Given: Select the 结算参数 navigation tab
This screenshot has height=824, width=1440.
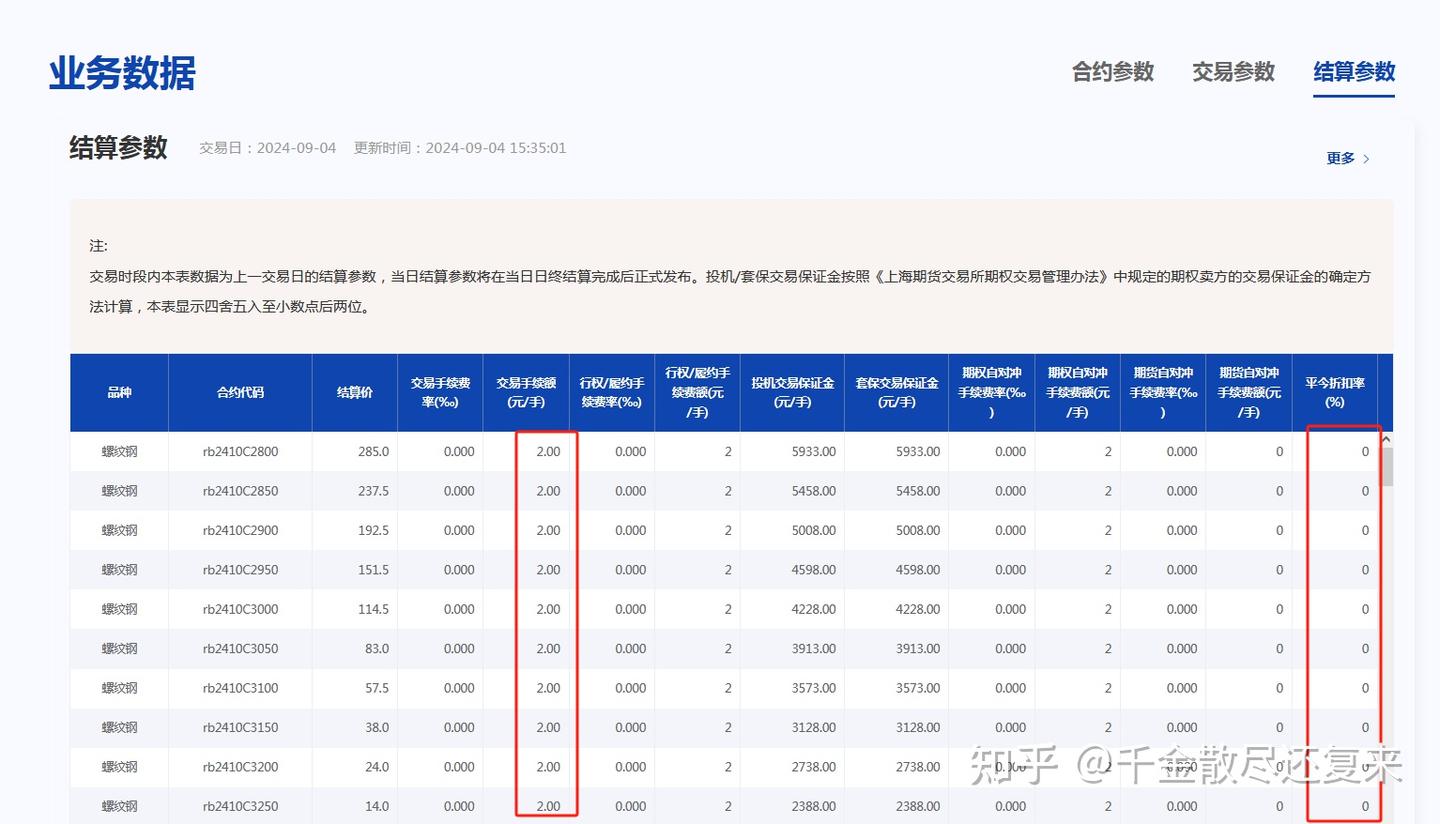Looking at the screenshot, I should (x=1354, y=72).
